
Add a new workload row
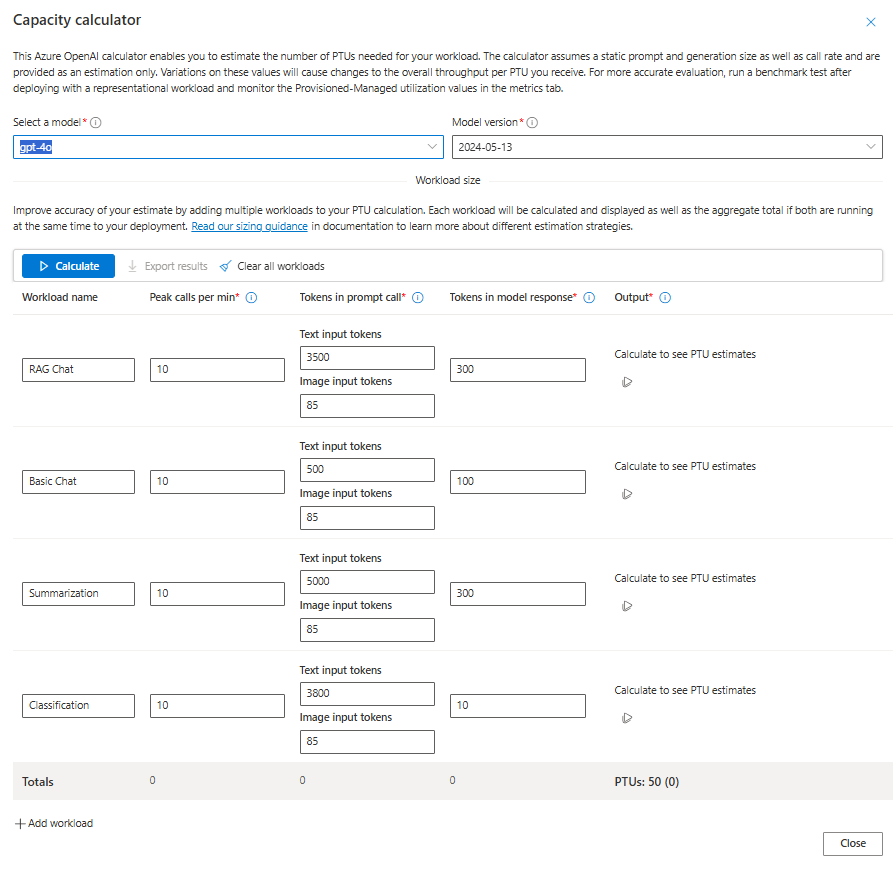tap(54, 823)
